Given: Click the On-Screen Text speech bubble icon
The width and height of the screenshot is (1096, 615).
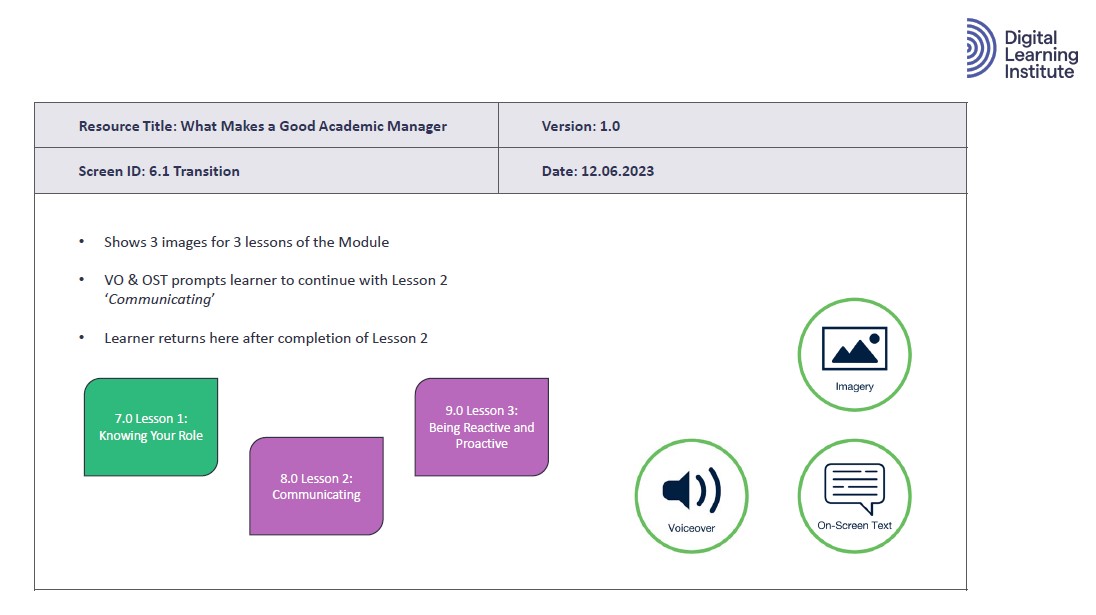Looking at the screenshot, I should pos(854,486).
